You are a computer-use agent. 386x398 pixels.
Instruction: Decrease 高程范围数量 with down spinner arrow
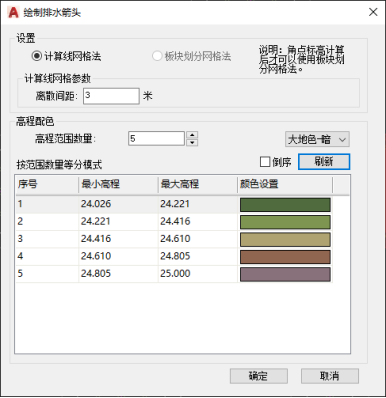click(x=192, y=142)
